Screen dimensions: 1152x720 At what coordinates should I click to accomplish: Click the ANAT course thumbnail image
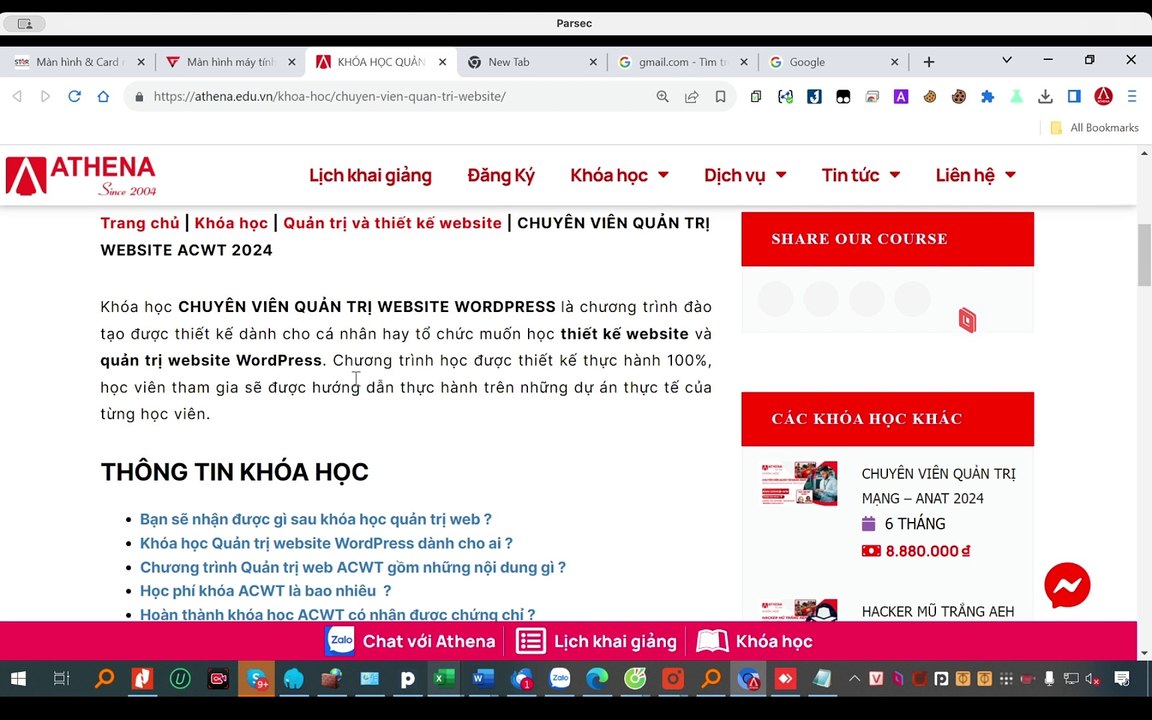point(799,483)
